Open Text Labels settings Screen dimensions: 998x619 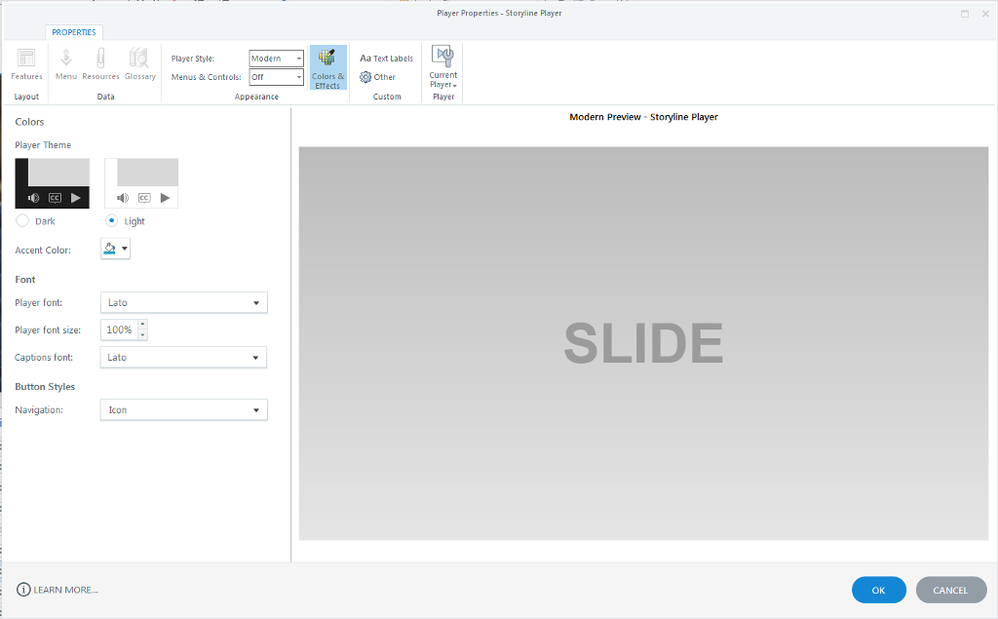386,58
